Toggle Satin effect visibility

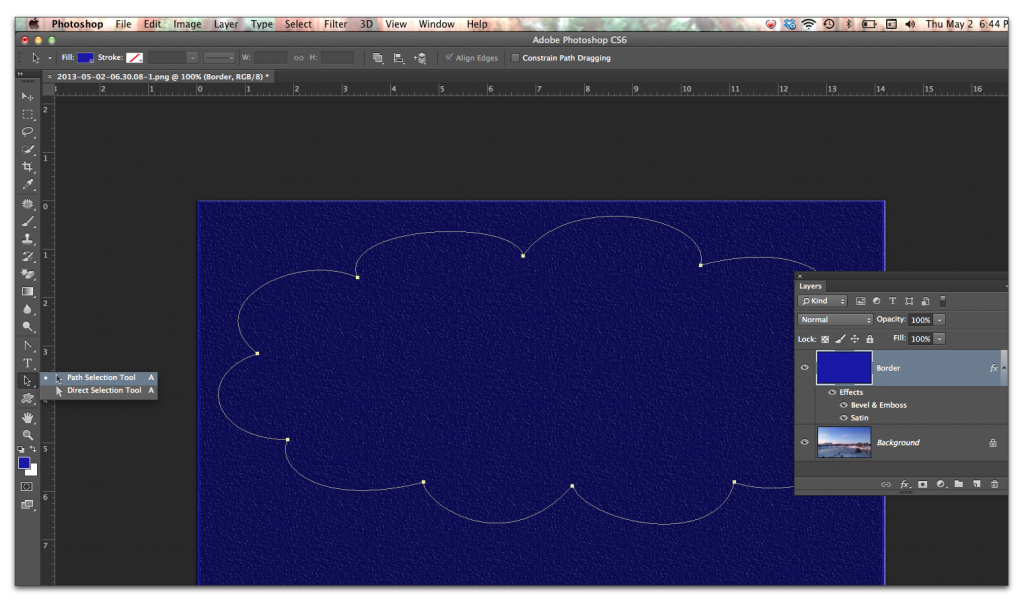click(x=843, y=418)
